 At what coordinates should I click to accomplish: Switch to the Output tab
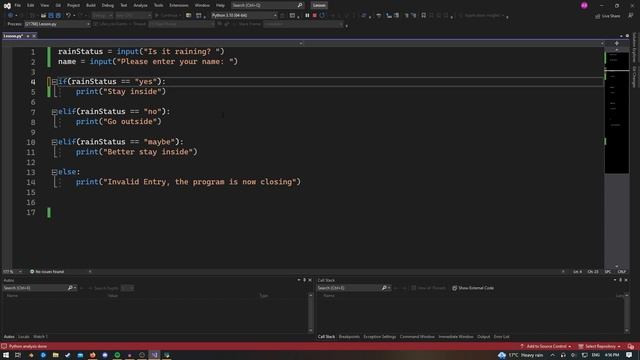pos(483,337)
